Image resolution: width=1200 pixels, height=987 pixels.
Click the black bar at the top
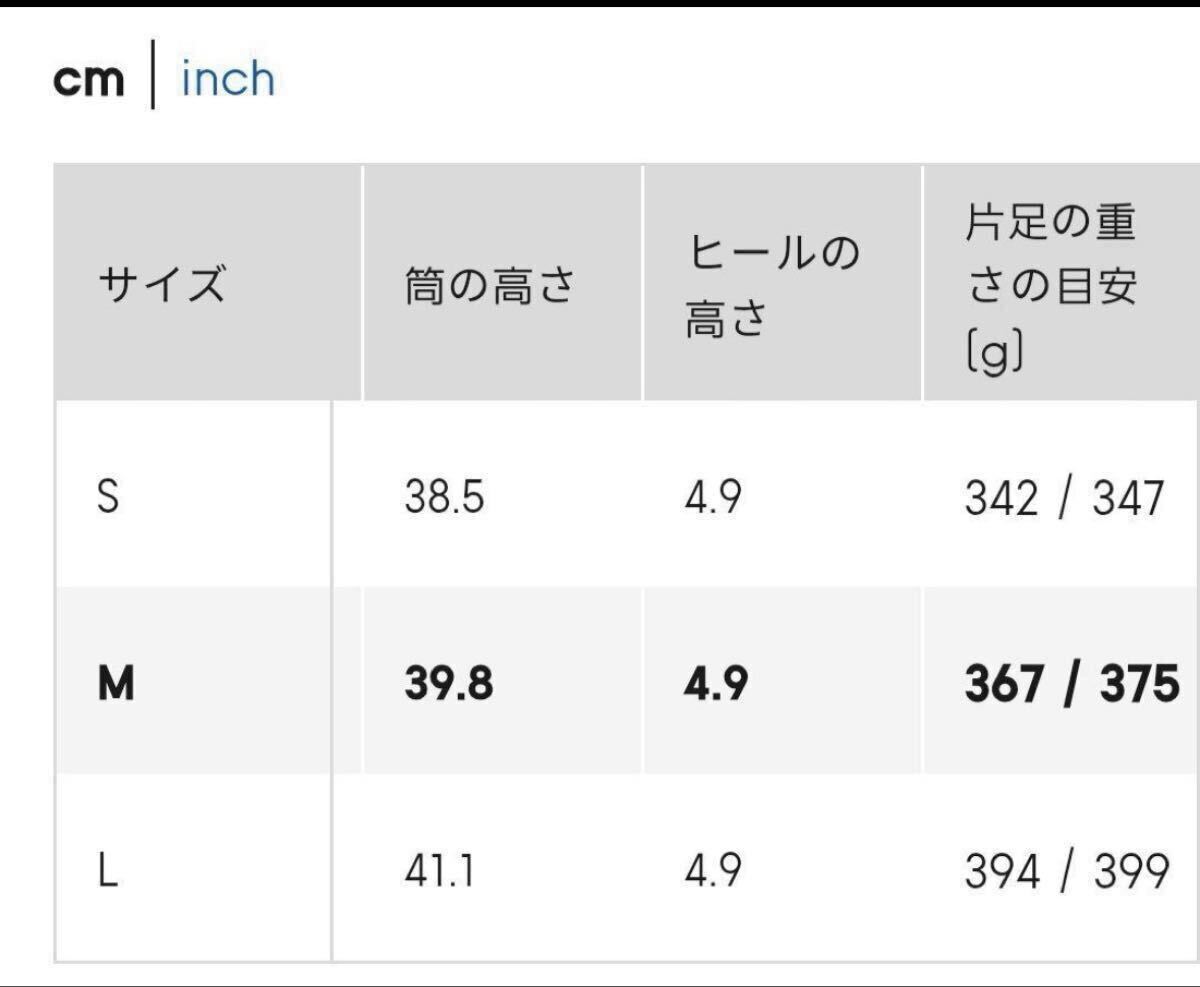click(600, 3)
